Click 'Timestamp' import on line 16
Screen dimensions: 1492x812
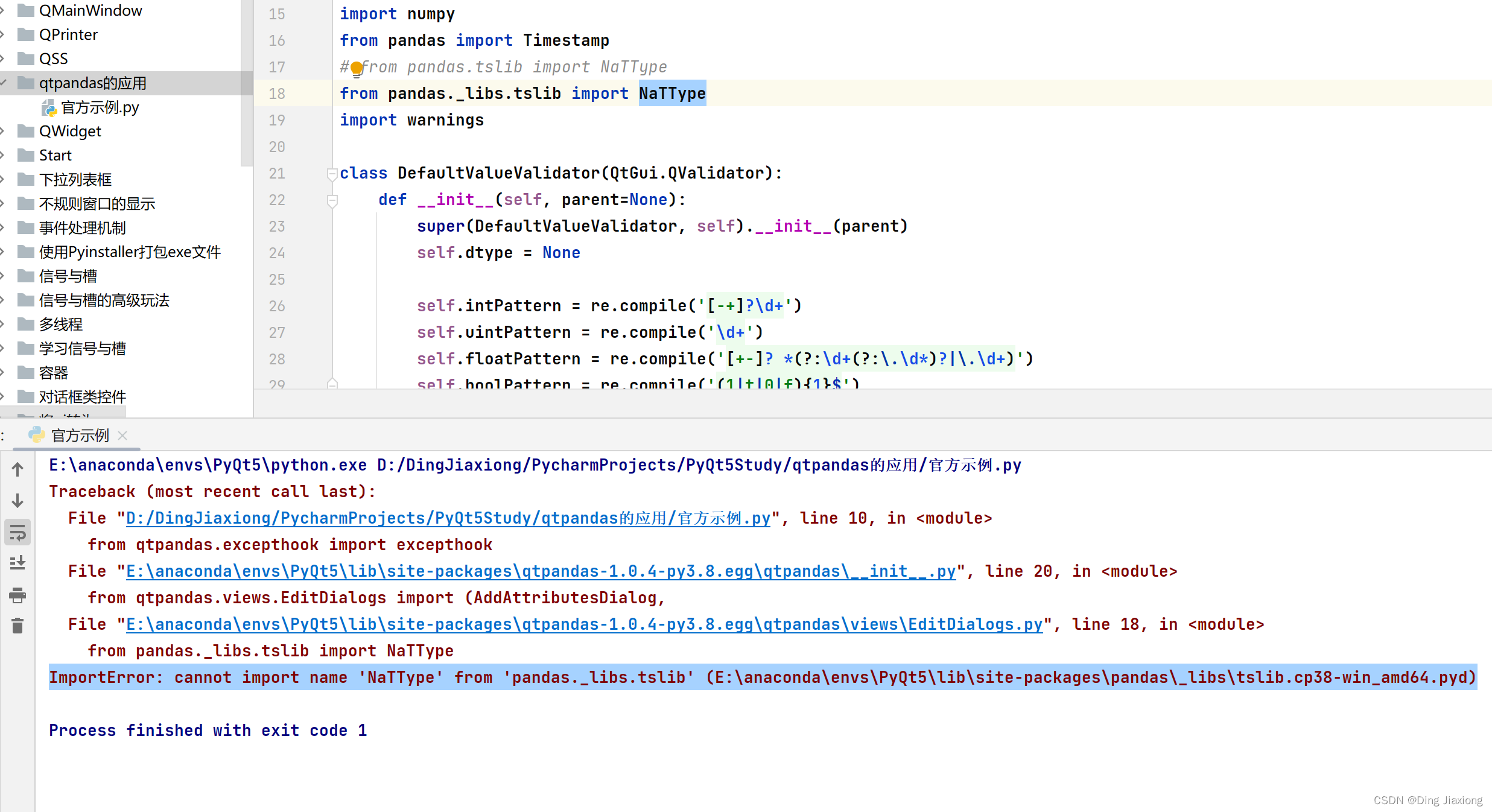pyautogui.click(x=566, y=40)
